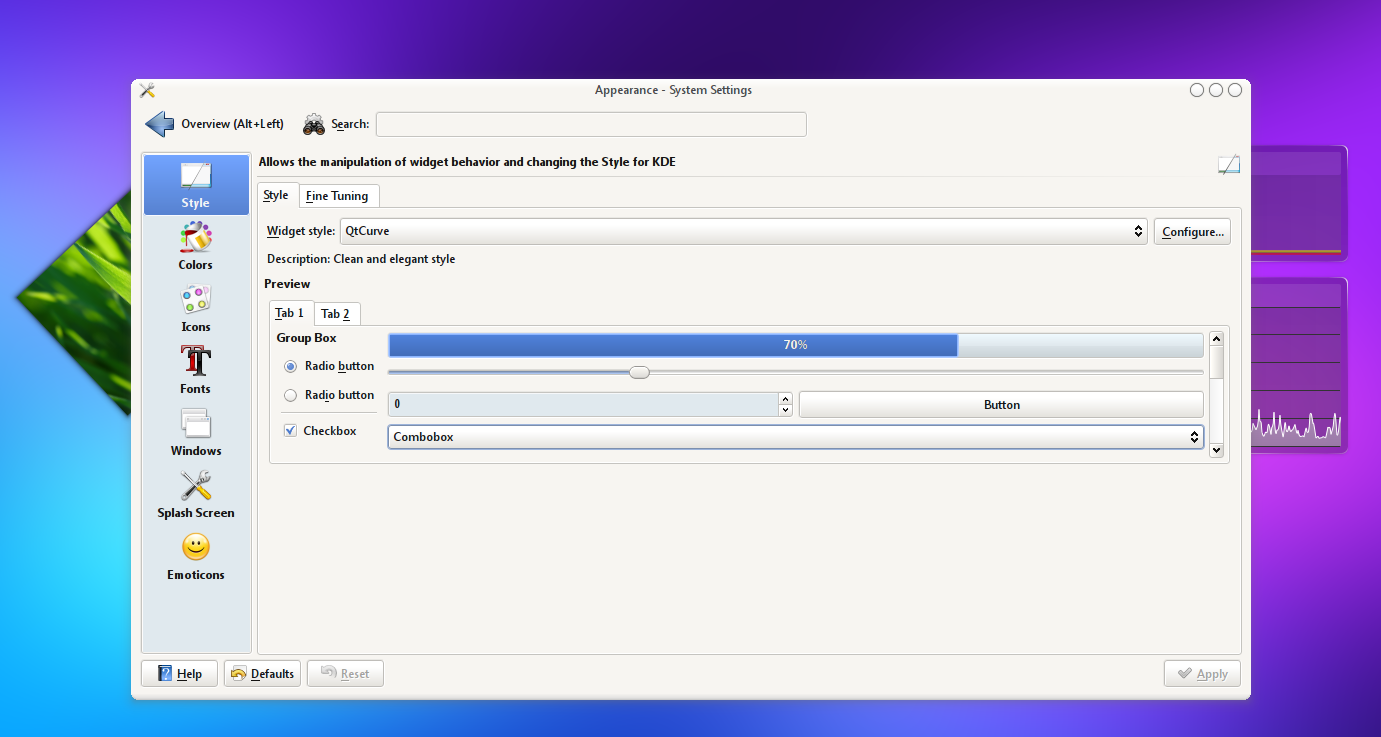Click the binoculars search icon
The image size is (1381, 737).
pos(314,124)
